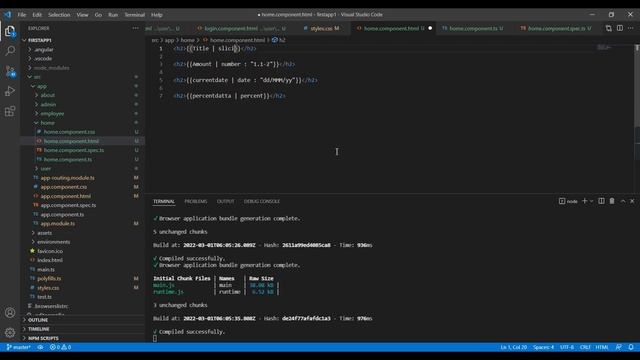Change HTML language mode
The height and width of the screenshot is (360, 640).
(x=602, y=347)
